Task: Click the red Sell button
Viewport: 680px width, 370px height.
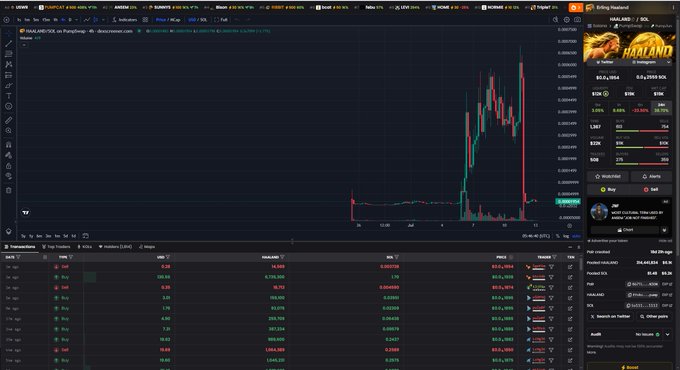Action: [x=651, y=190]
